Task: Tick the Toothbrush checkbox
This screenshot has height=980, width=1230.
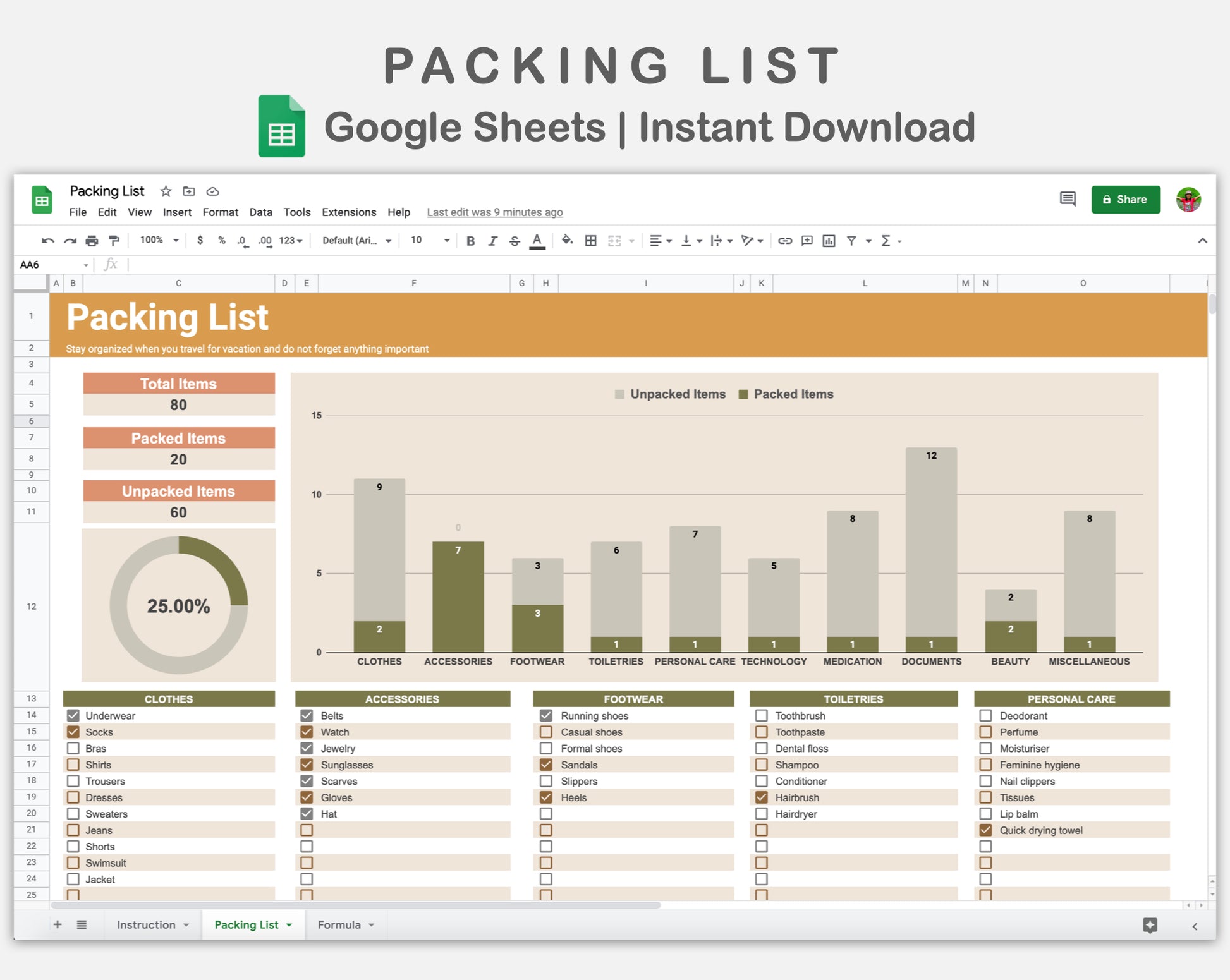Action: (x=762, y=715)
